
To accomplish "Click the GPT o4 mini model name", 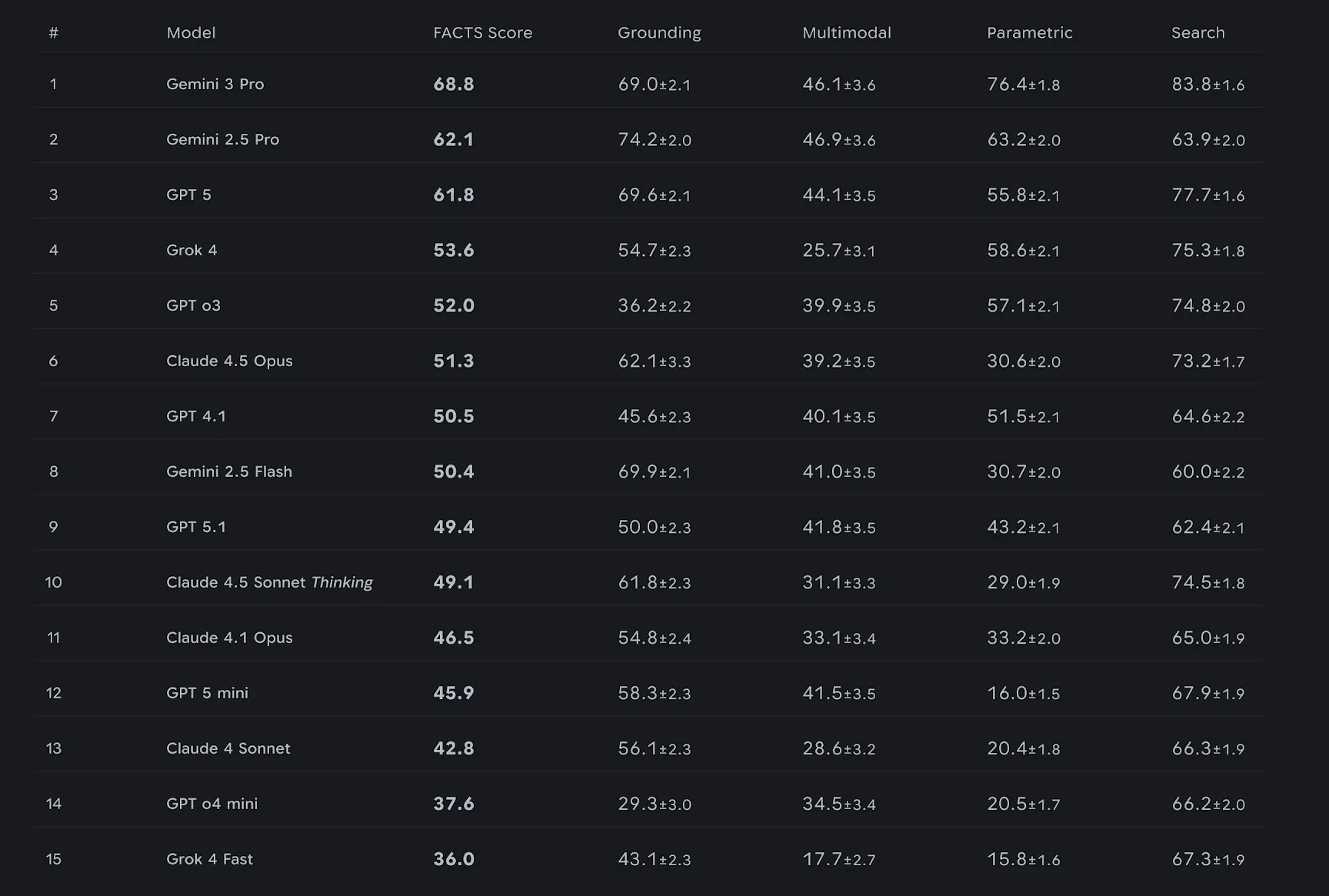I will tap(212, 804).
